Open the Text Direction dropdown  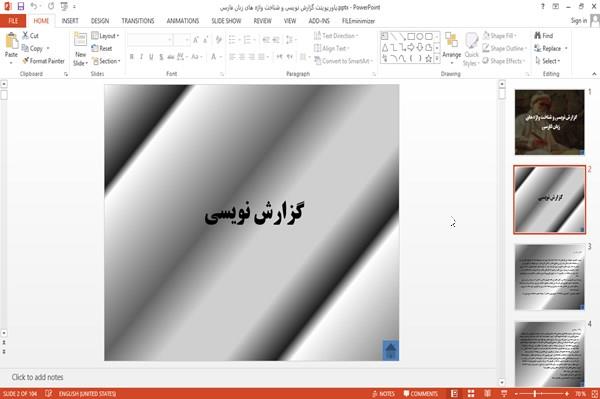336,36
